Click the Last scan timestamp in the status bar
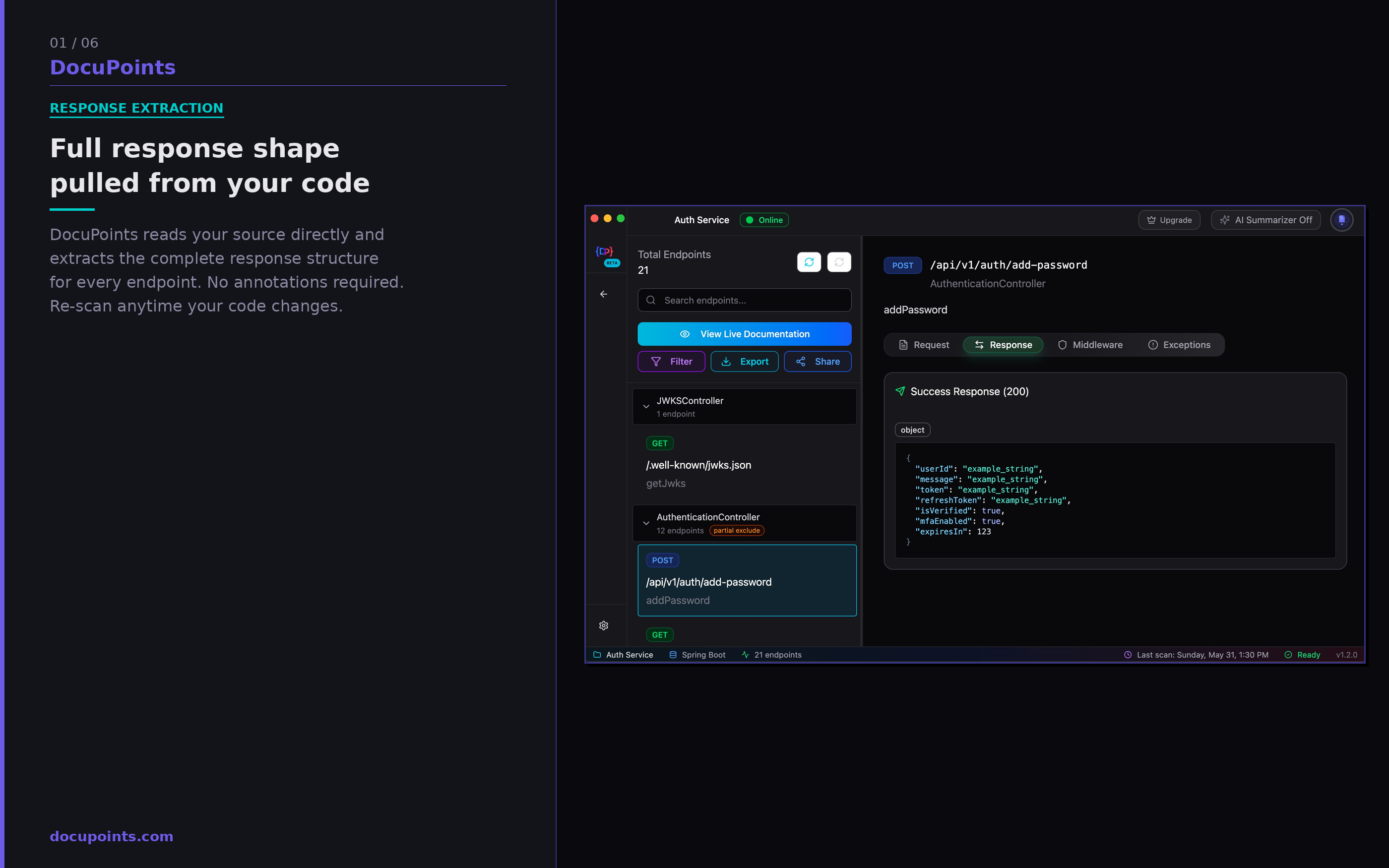 (1196, 655)
